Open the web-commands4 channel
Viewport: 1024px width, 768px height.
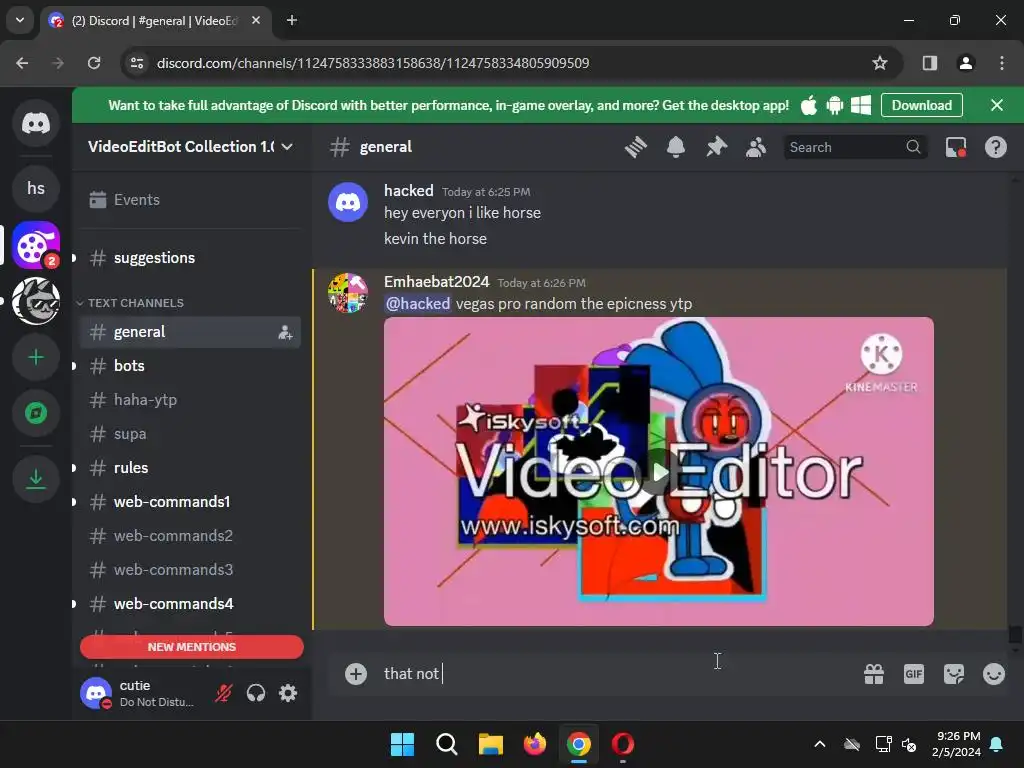click(189, 604)
